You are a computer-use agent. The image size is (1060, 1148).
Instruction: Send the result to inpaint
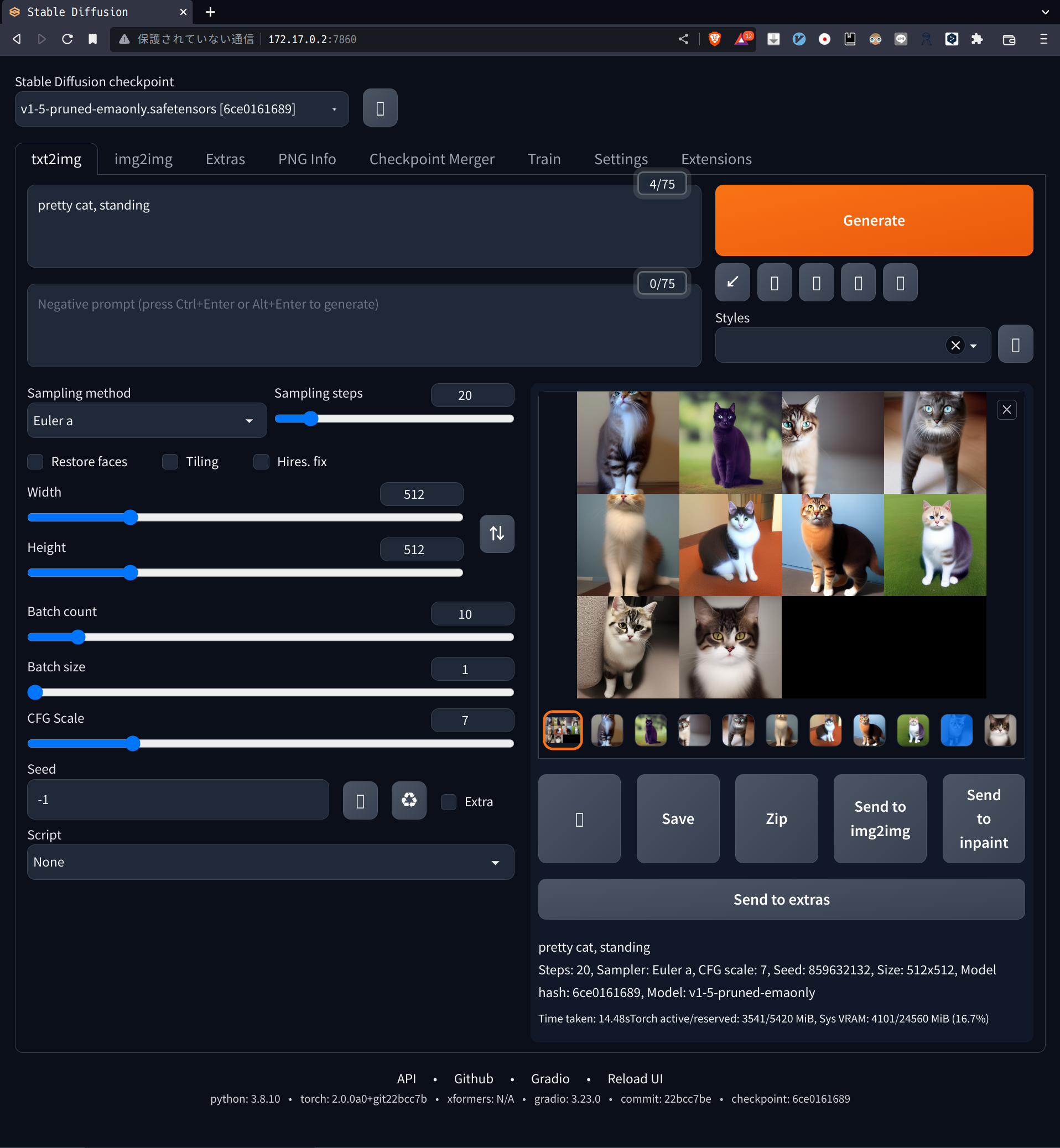[983, 819]
